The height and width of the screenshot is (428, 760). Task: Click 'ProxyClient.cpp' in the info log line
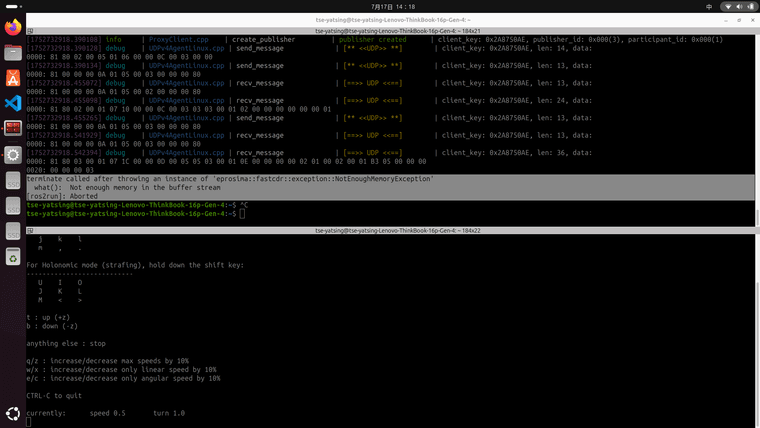pyautogui.click(x=178, y=40)
